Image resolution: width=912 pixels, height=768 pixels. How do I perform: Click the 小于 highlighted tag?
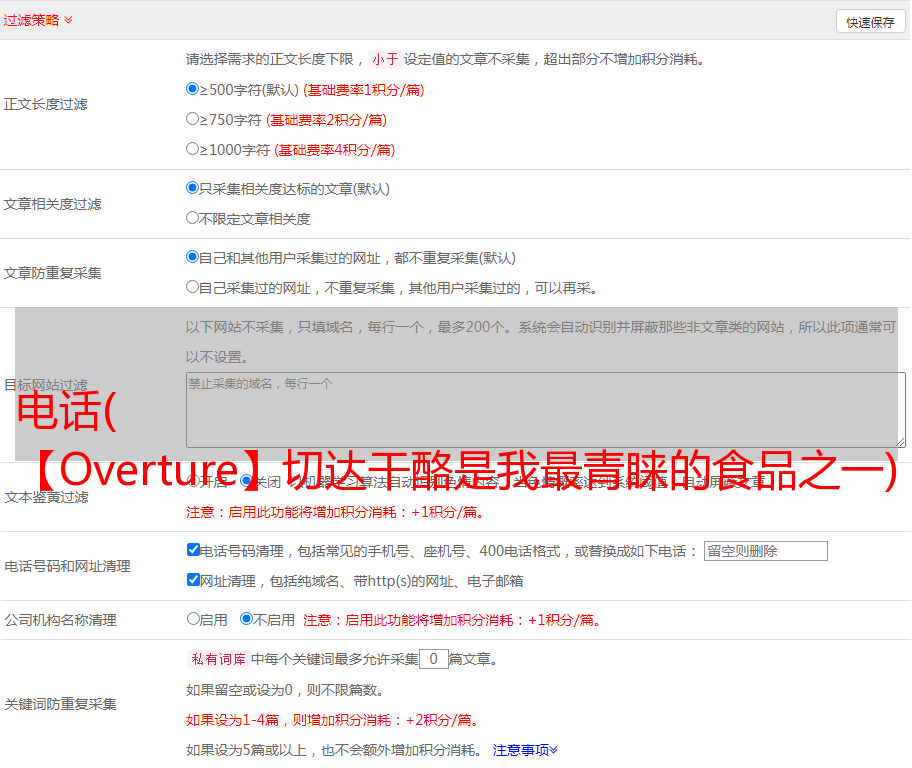pos(385,59)
